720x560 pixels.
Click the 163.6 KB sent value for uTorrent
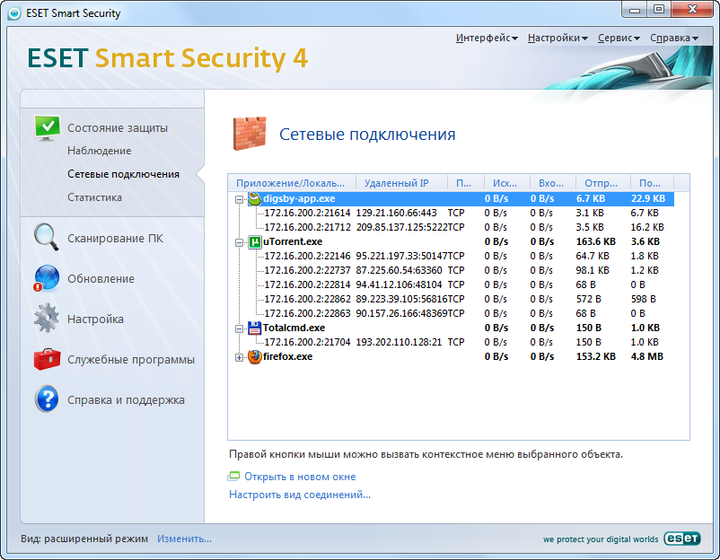(x=596, y=242)
